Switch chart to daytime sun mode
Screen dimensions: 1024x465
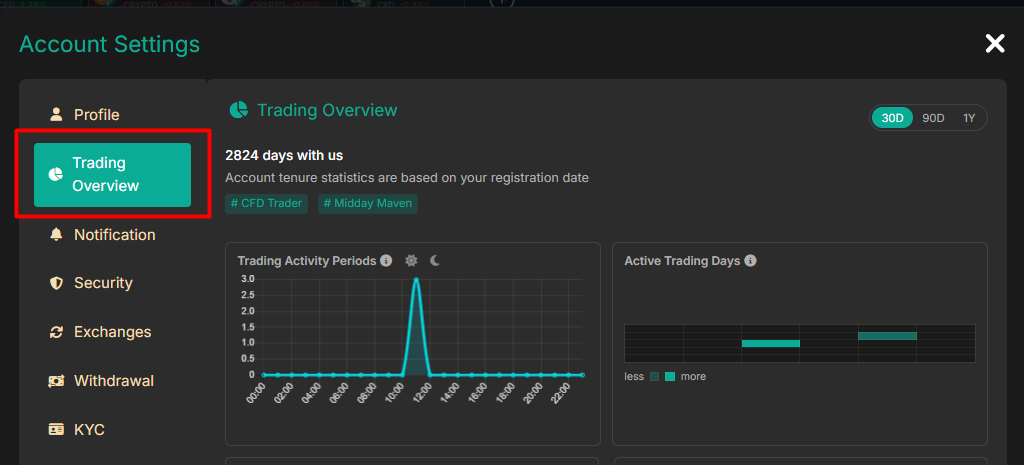point(411,261)
